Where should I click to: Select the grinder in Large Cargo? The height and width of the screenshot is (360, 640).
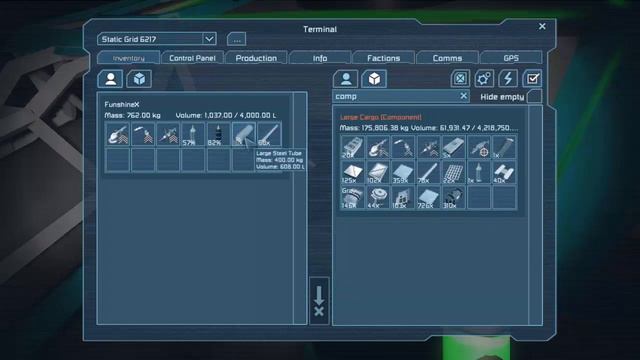378,147
